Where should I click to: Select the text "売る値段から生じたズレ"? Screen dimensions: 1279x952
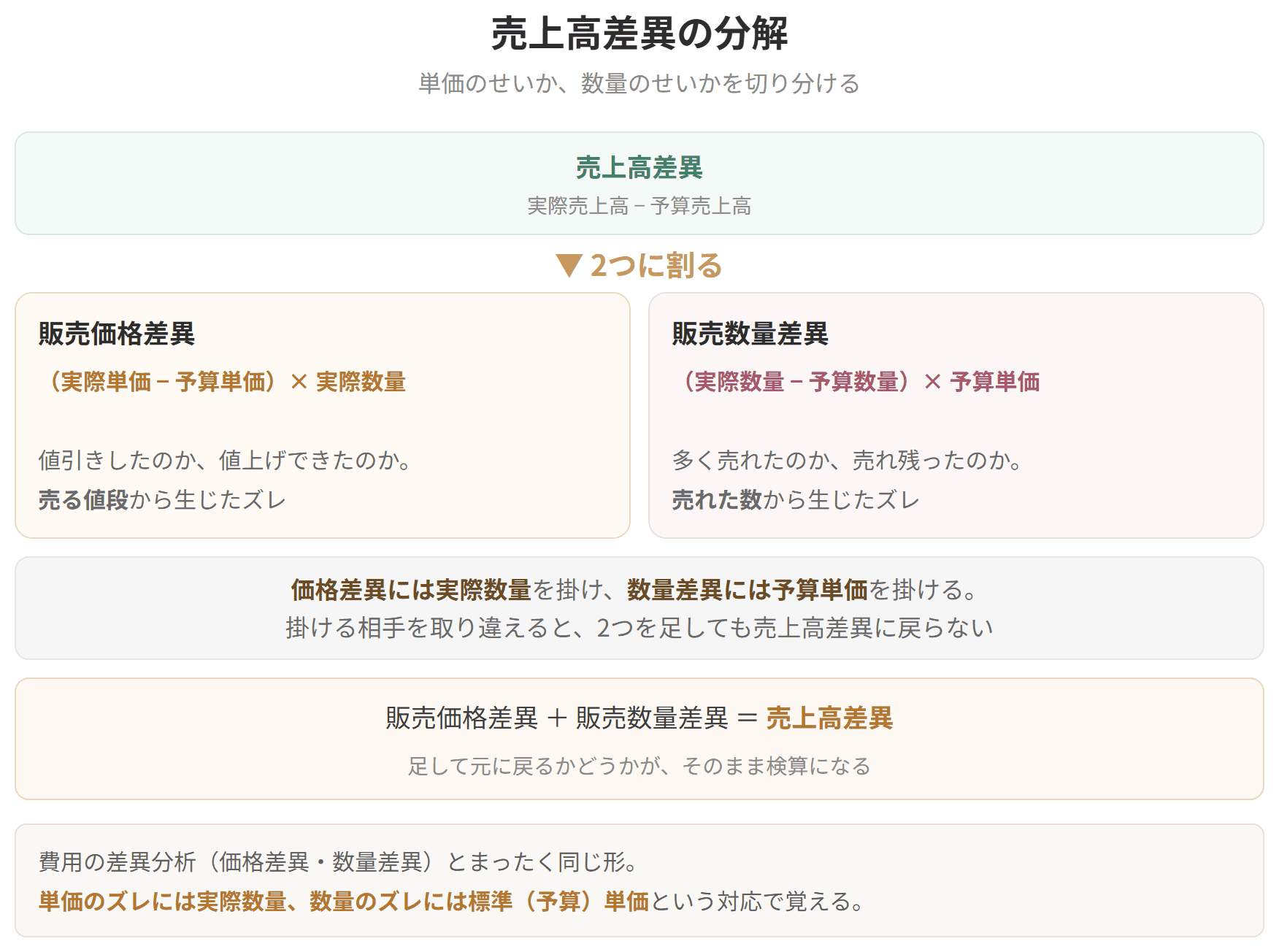point(162,499)
